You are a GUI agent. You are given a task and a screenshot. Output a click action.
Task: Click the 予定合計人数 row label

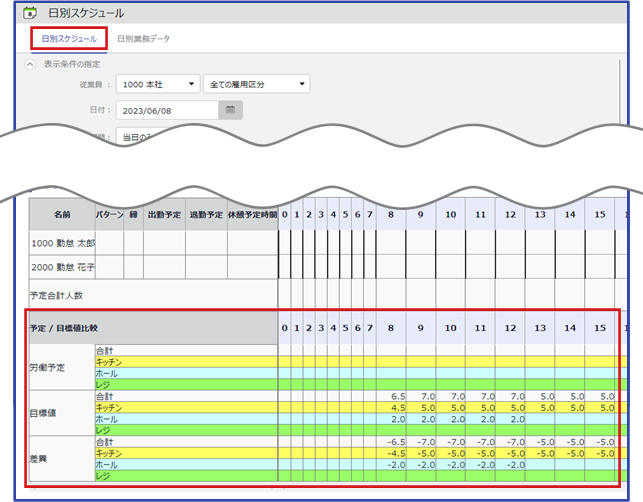57,295
